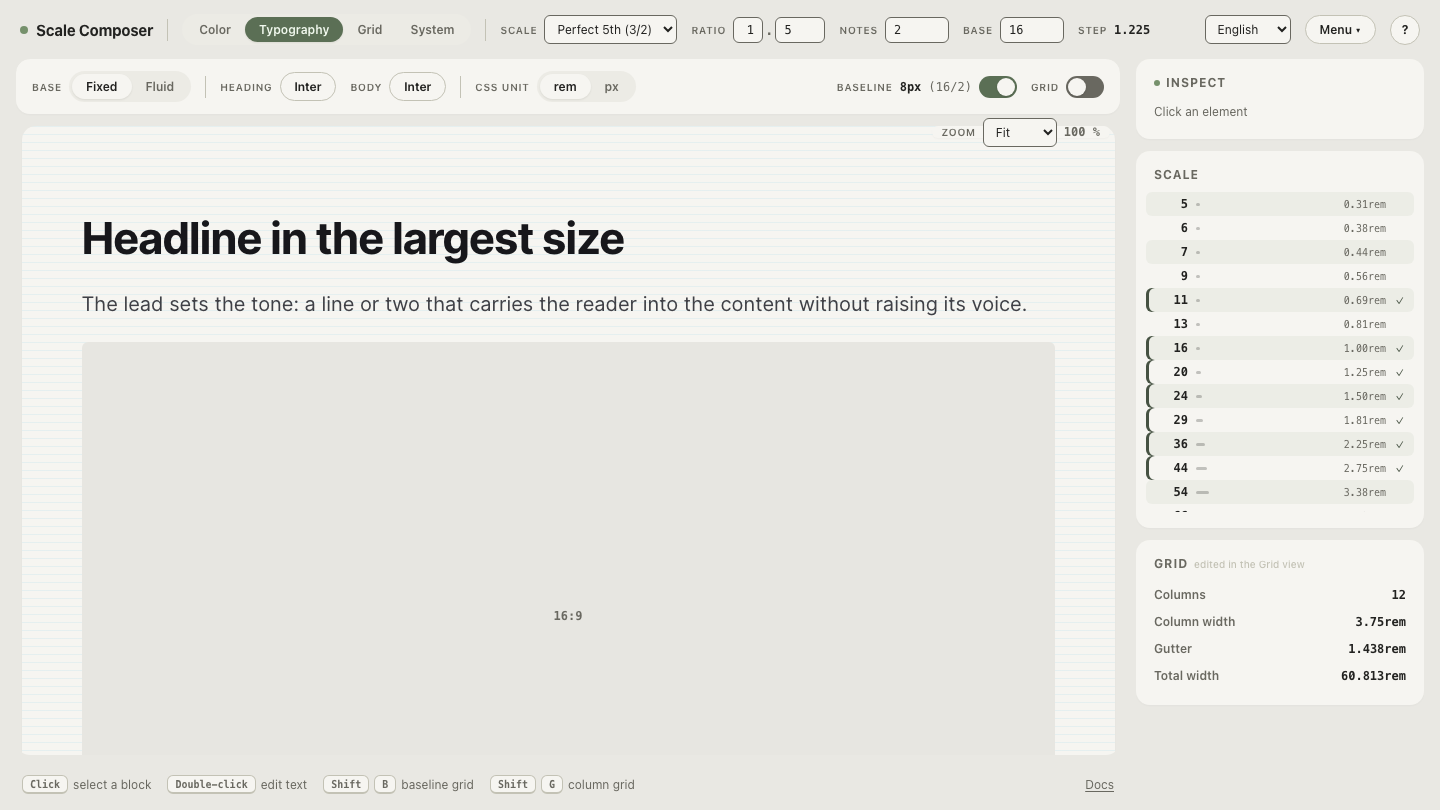Open the Menu dropdown button
Image resolution: width=1440 pixels, height=810 pixels.
pyautogui.click(x=1340, y=30)
